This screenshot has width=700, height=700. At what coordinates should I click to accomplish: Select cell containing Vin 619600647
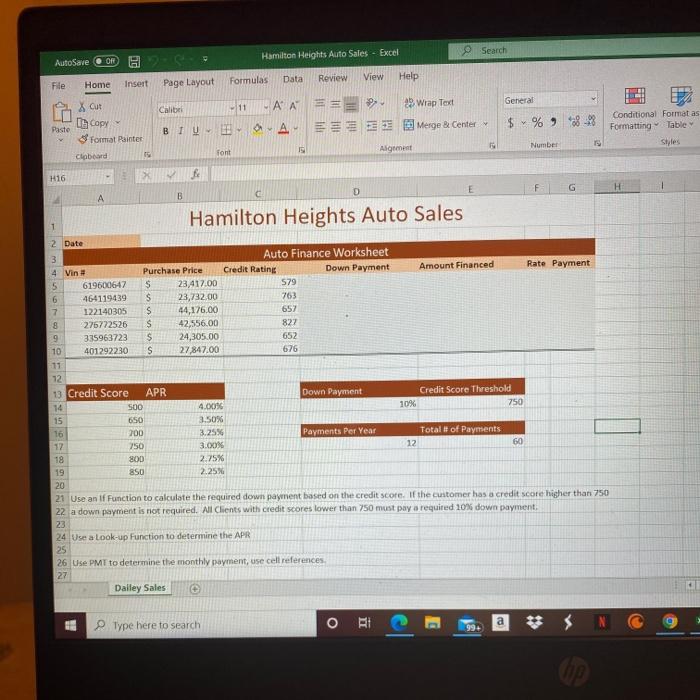click(x=104, y=285)
